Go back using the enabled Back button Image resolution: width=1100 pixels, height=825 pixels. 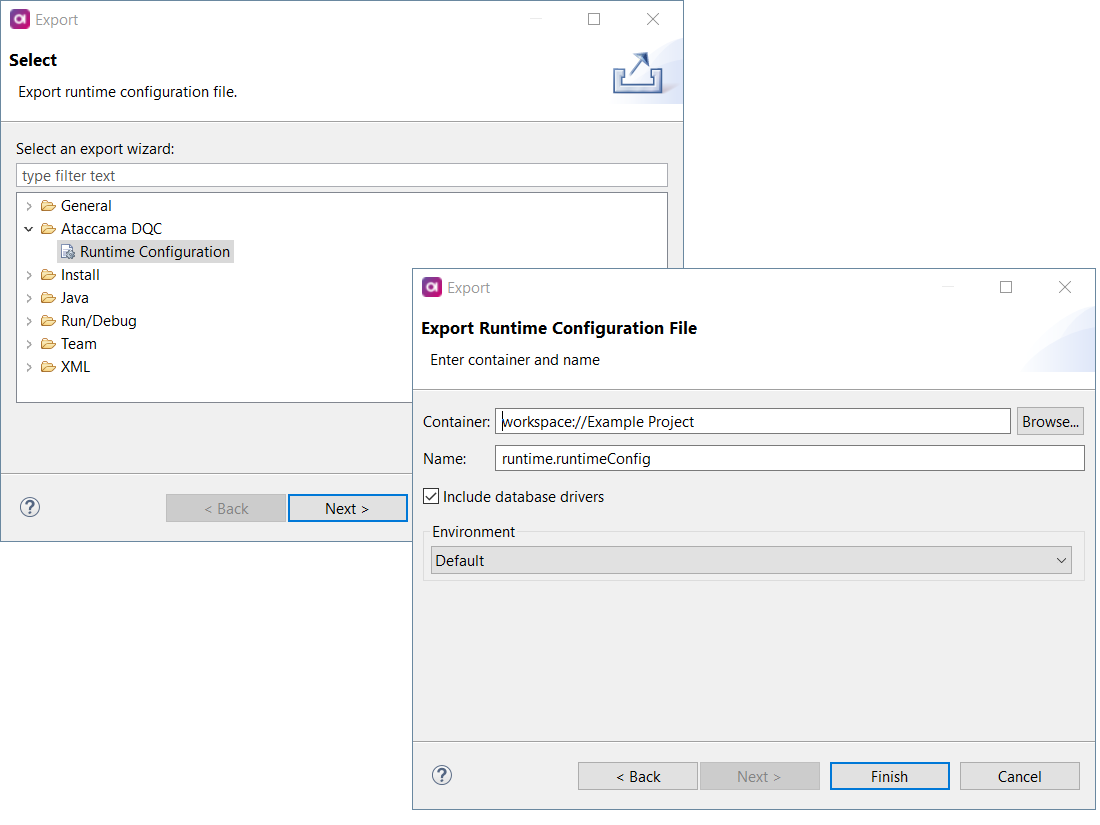coord(638,776)
